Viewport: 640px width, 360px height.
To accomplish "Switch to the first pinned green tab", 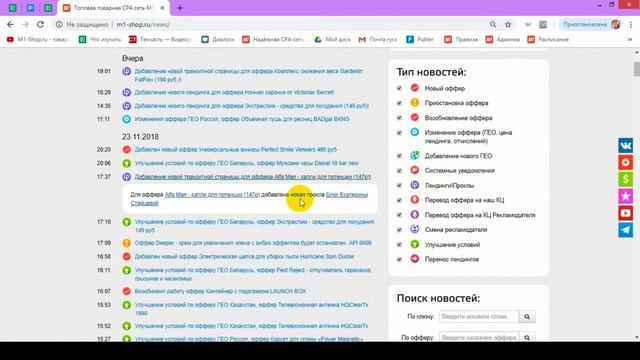I will tap(13, 8).
